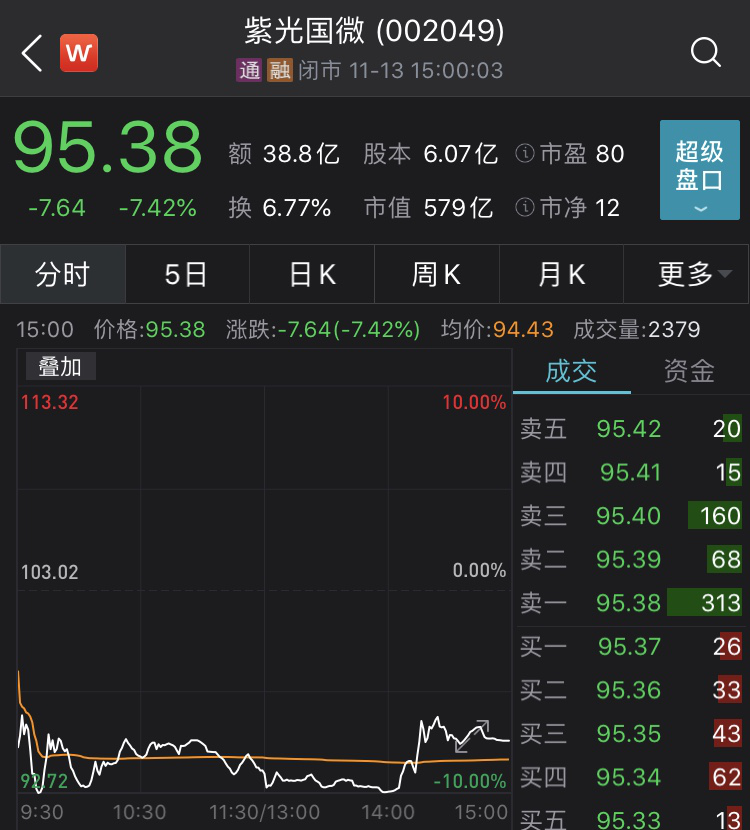Tap the stock title 紫光国微 (002049)
The image size is (750, 830).
click(374, 31)
